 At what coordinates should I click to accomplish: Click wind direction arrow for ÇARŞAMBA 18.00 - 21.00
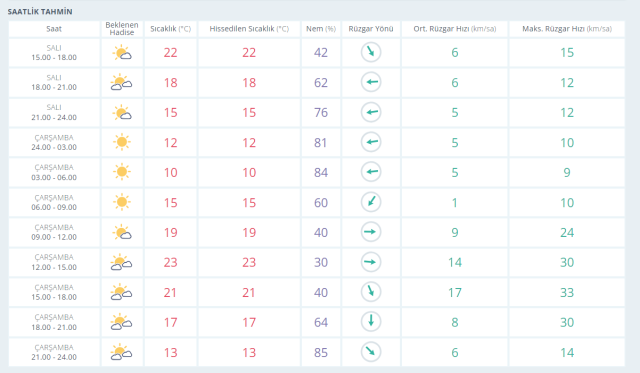click(371, 322)
